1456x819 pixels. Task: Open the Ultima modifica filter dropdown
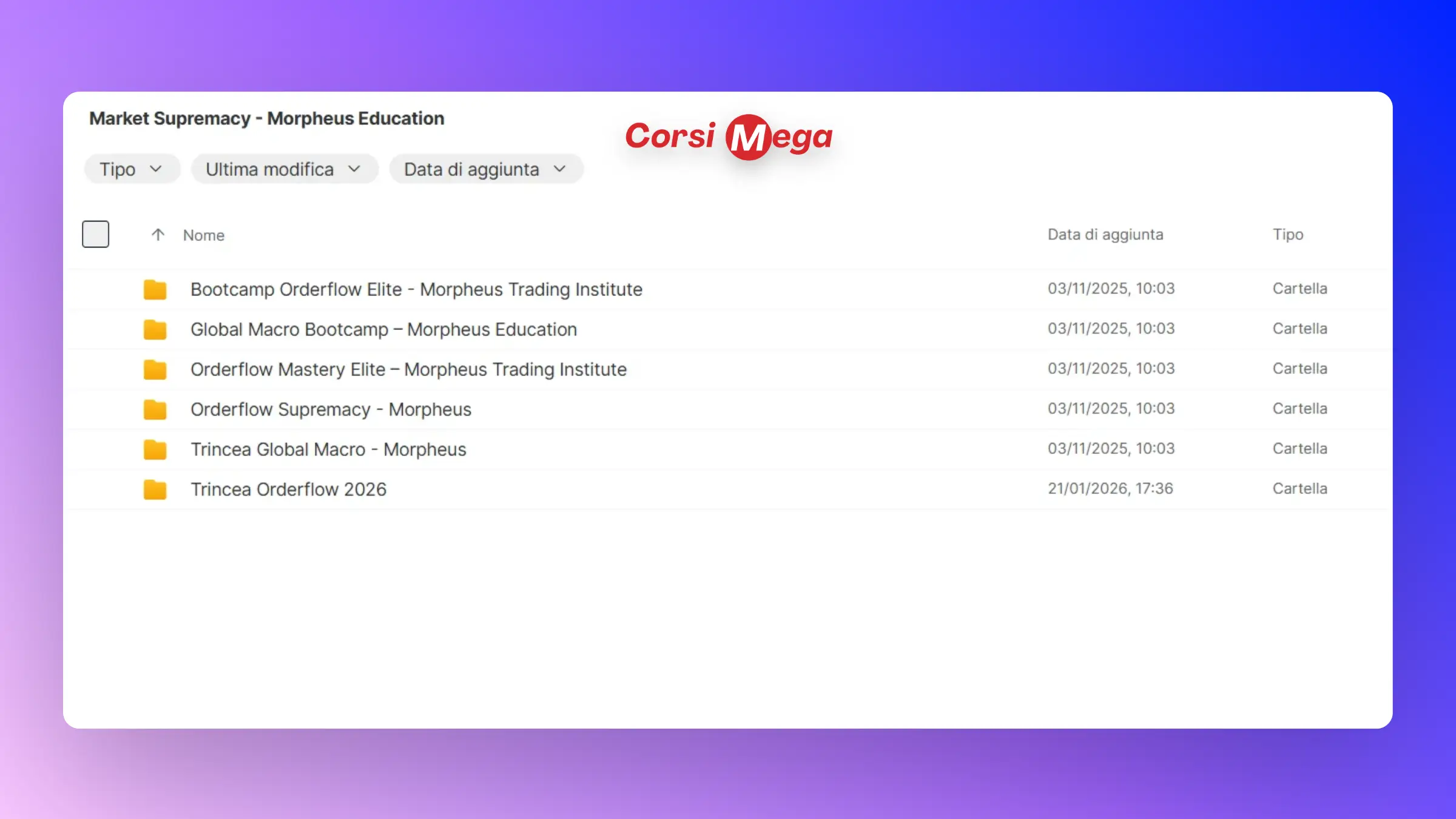284,169
